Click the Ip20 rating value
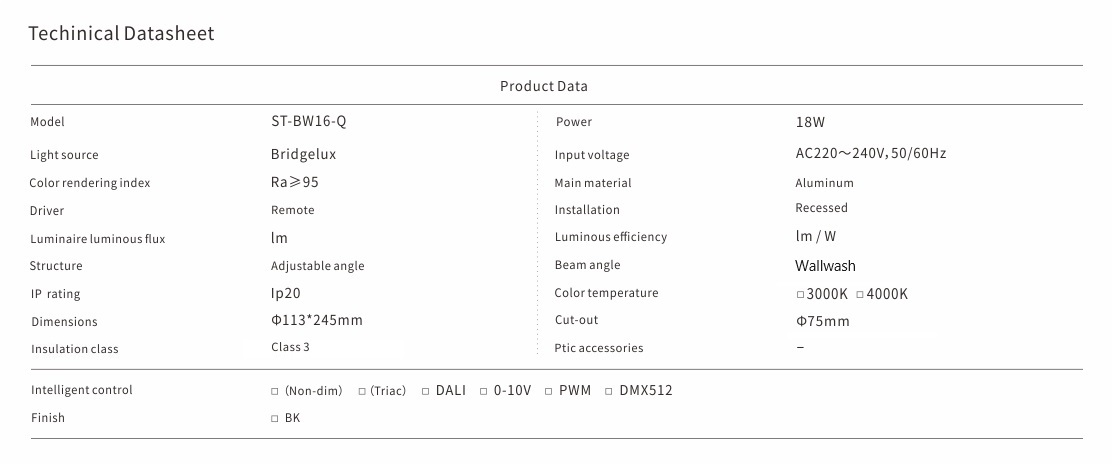 285,294
